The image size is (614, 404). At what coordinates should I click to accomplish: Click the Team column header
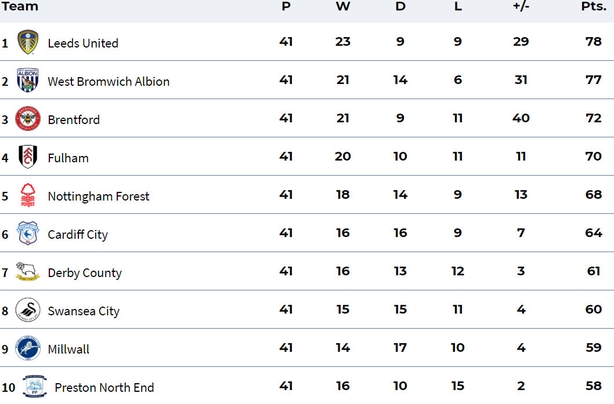click(20, 6)
